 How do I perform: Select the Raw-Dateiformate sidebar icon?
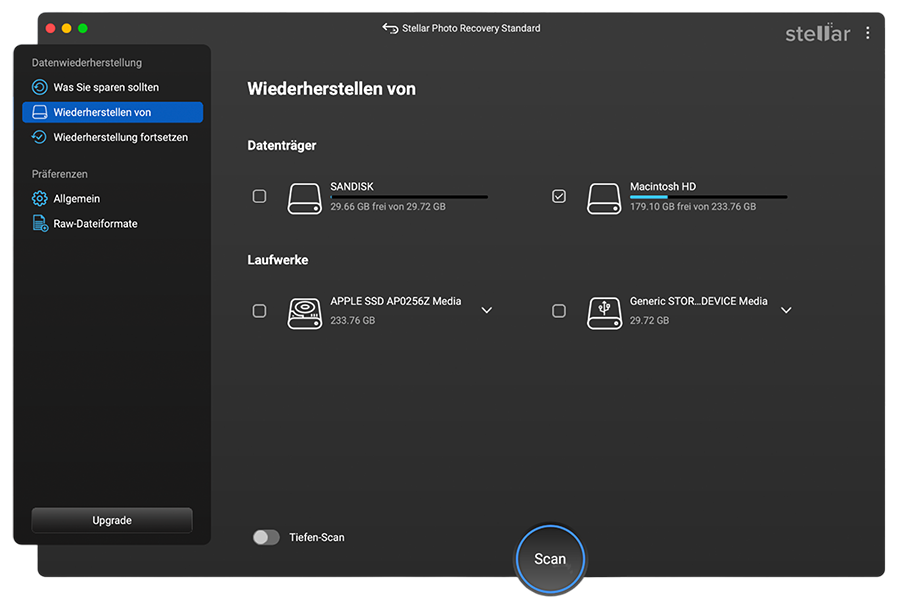[x=38, y=223]
